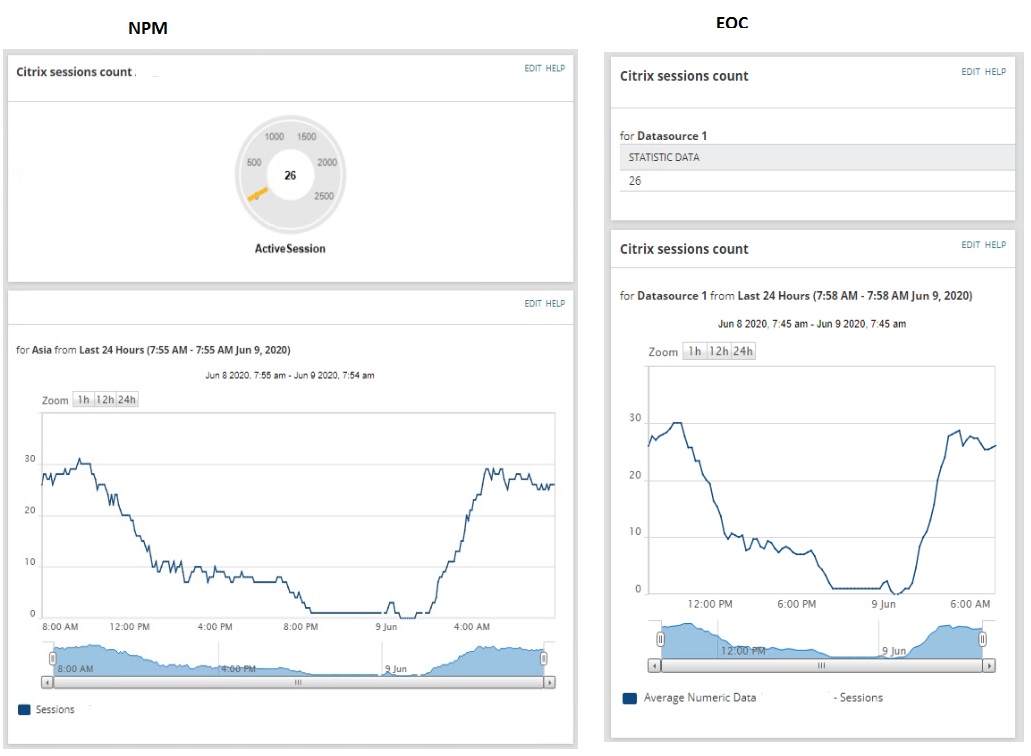The image size is (1031, 756).
Task: Set NPM chart zoom to 1h
Action: pyautogui.click(x=84, y=400)
